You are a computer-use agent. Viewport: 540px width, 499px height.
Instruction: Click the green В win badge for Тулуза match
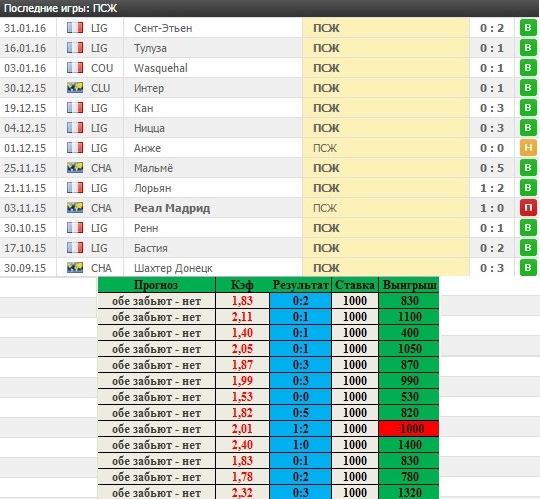[528, 48]
